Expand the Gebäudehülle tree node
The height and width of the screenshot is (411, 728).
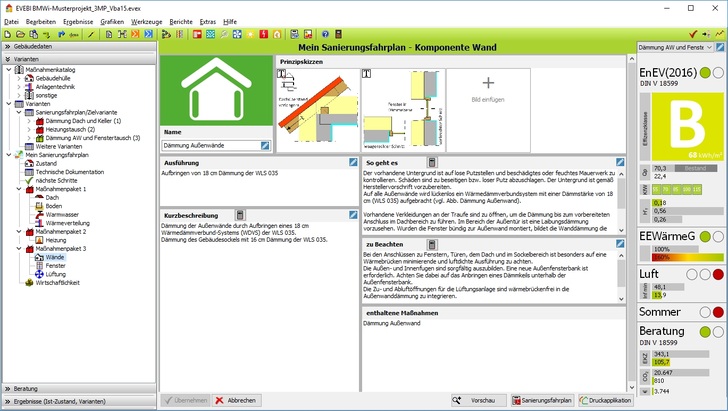coord(19,76)
